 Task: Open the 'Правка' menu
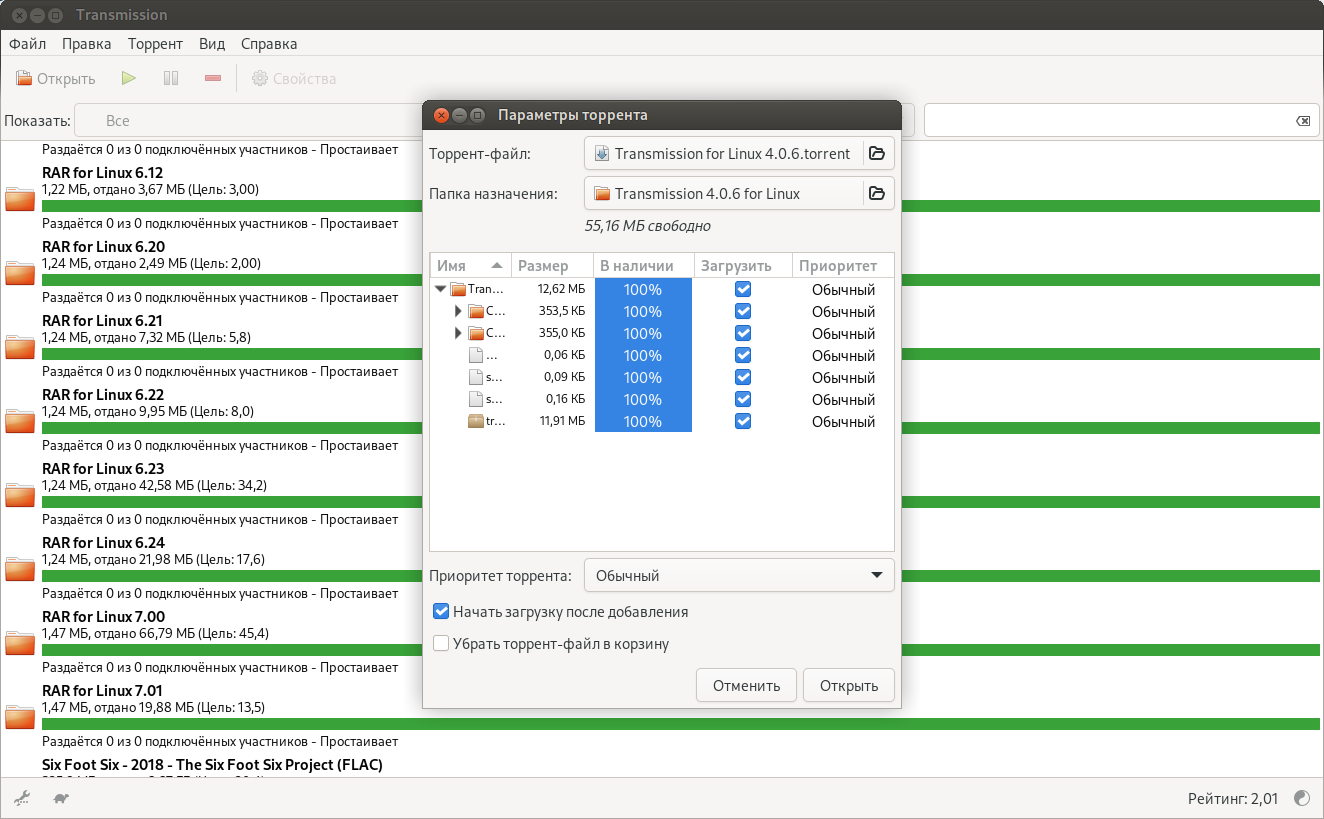[86, 44]
